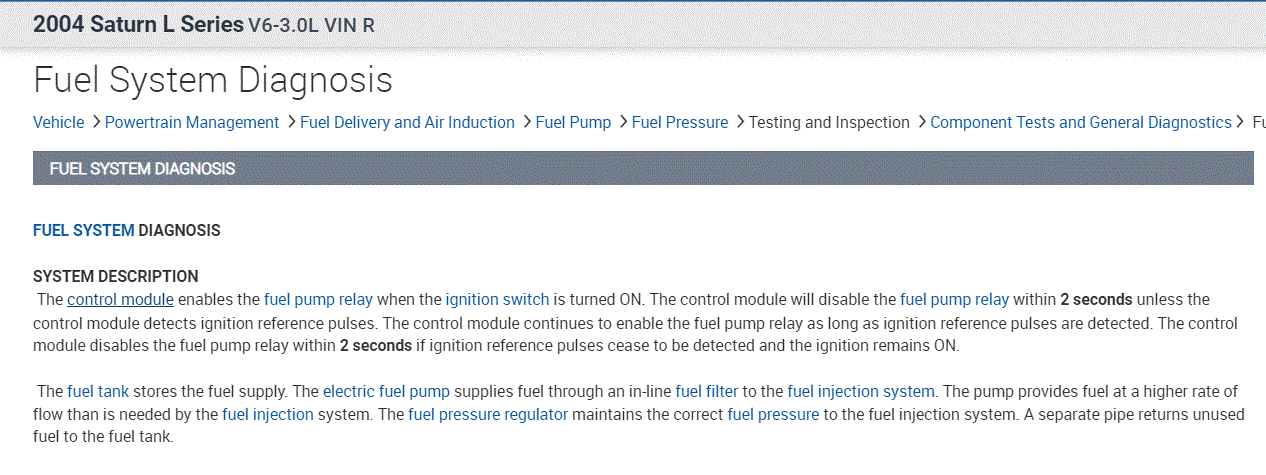Screen dimensions: 1266x475
Task: Open Component Tests and General Diagnostics breadcrumb
Action: (1080, 122)
